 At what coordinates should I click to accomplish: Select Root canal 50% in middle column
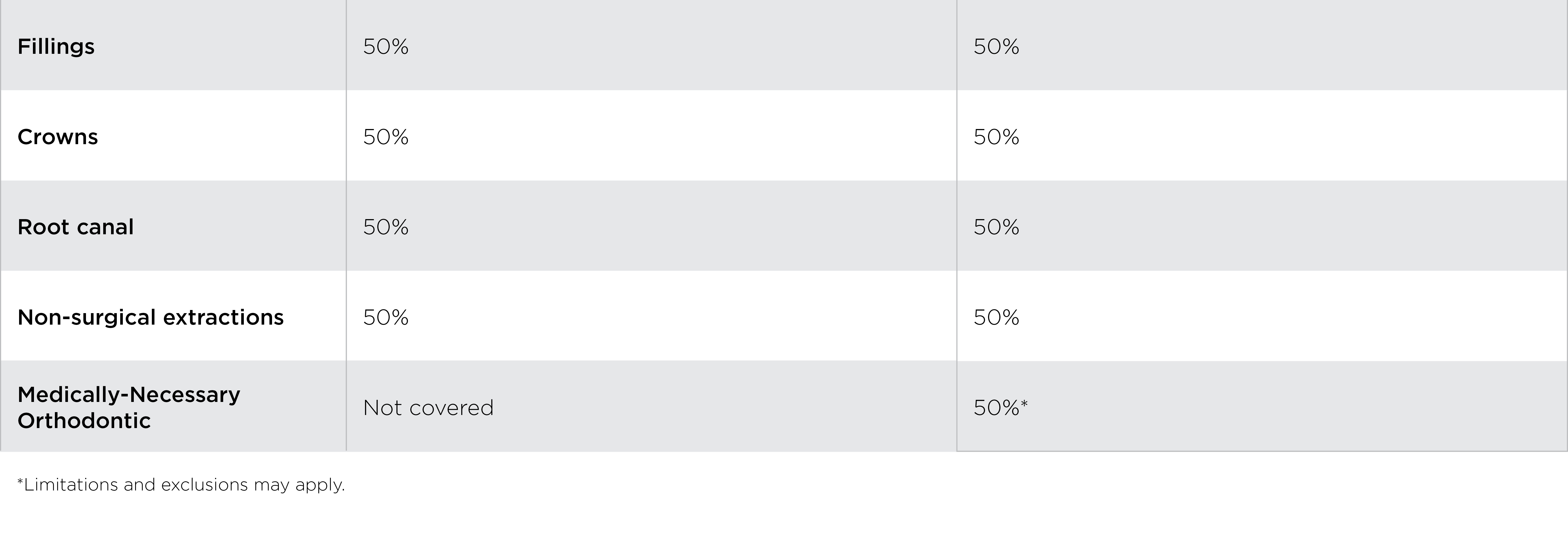[386, 227]
